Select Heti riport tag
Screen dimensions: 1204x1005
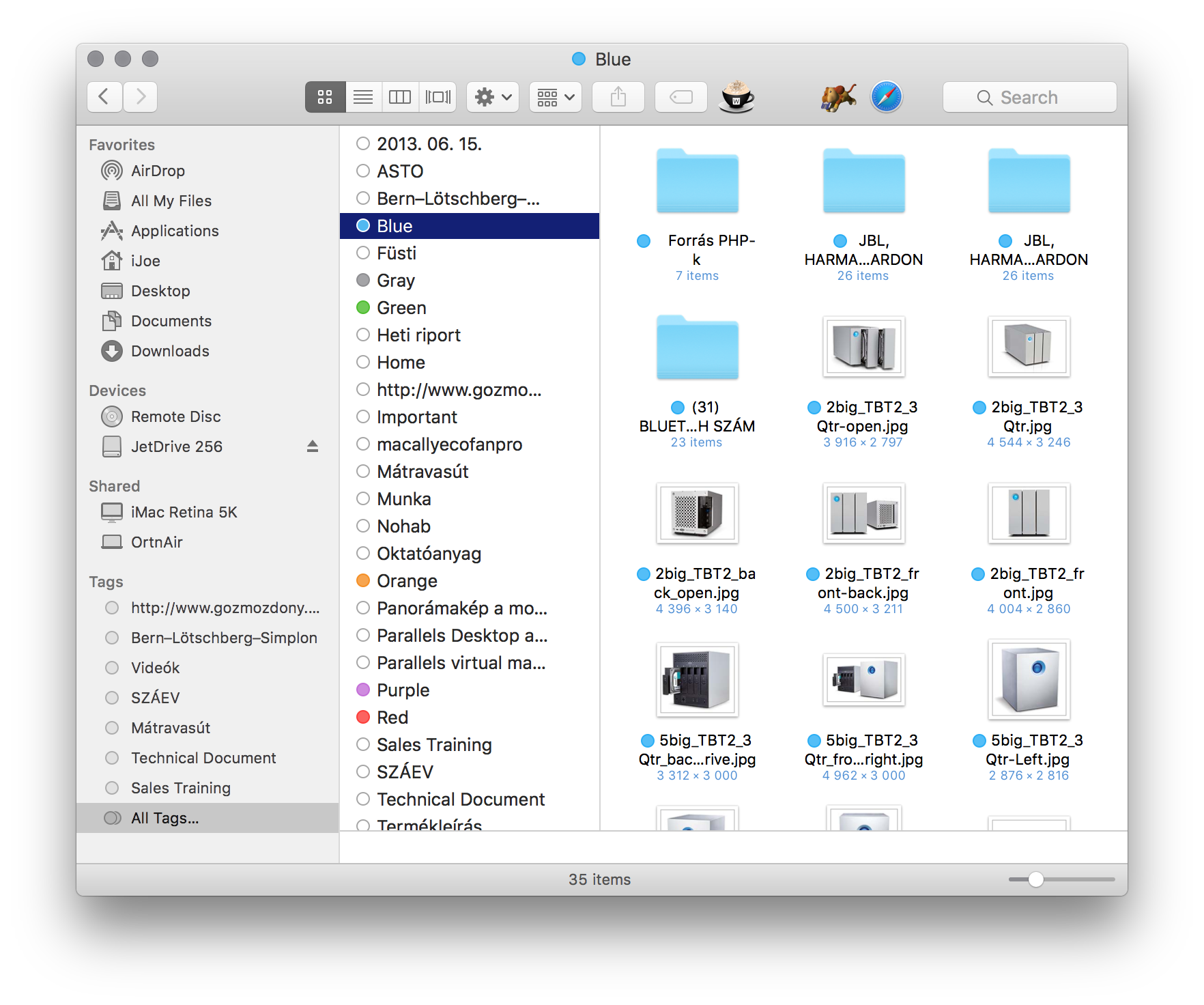(470, 335)
